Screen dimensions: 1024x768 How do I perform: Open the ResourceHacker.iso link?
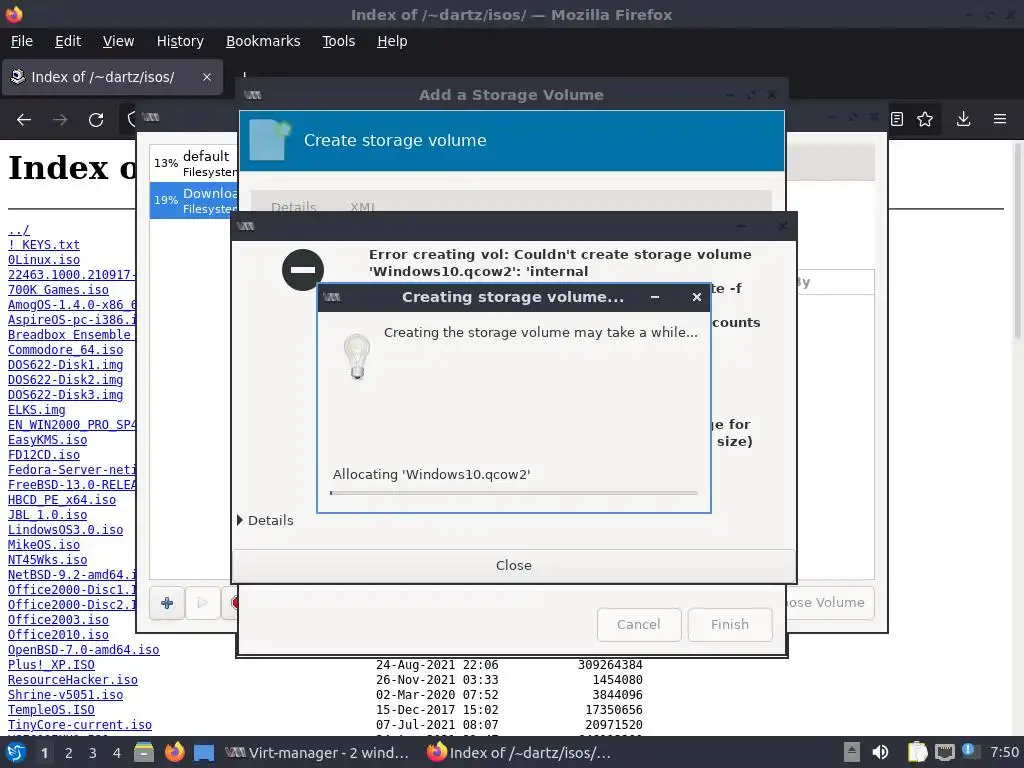pos(72,680)
